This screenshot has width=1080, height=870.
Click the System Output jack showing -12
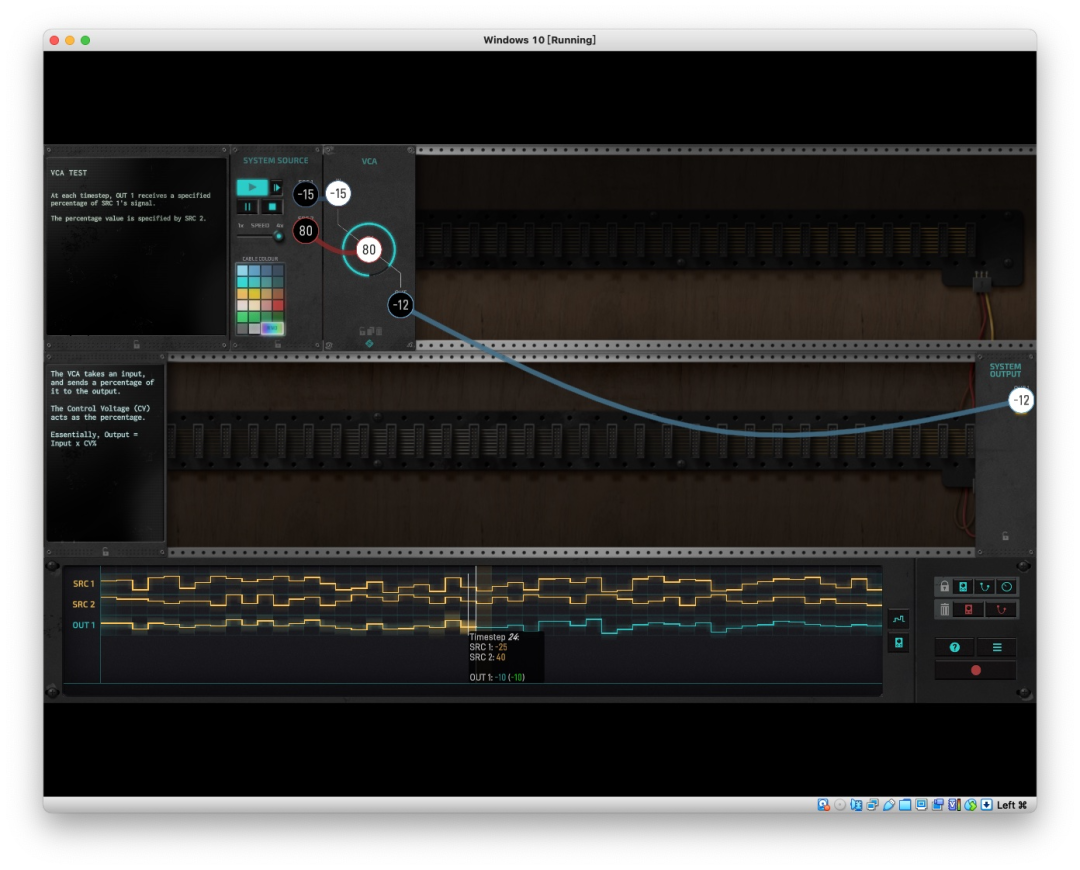pos(1021,400)
